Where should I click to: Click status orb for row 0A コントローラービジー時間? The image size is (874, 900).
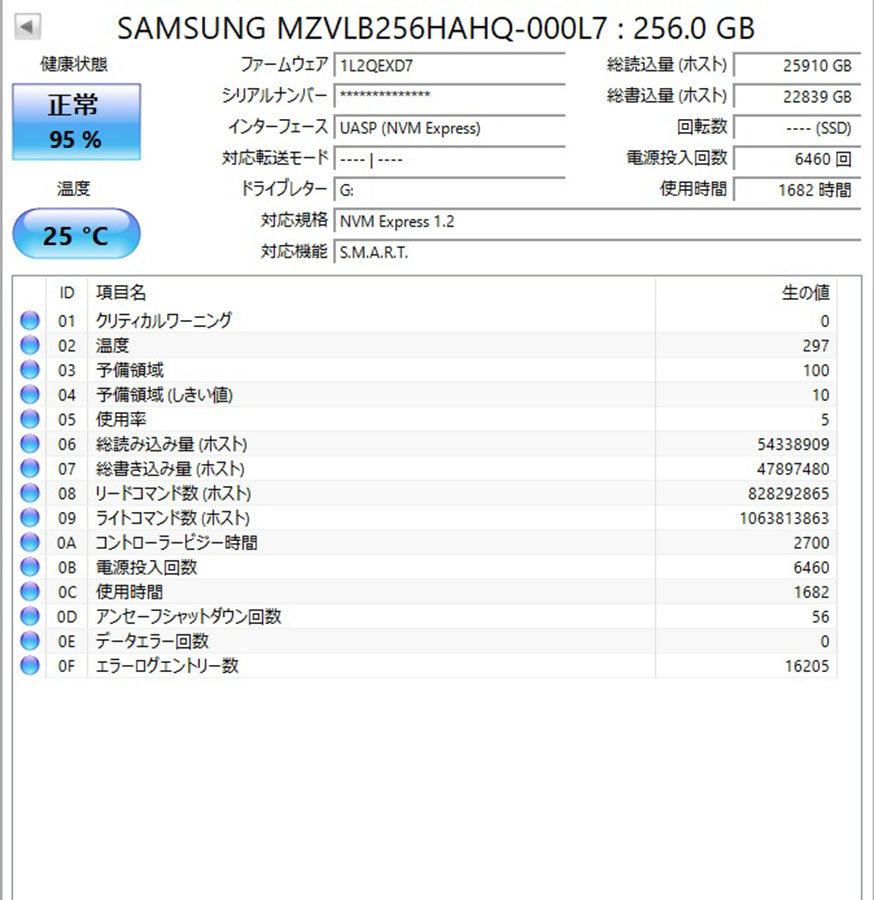30,542
